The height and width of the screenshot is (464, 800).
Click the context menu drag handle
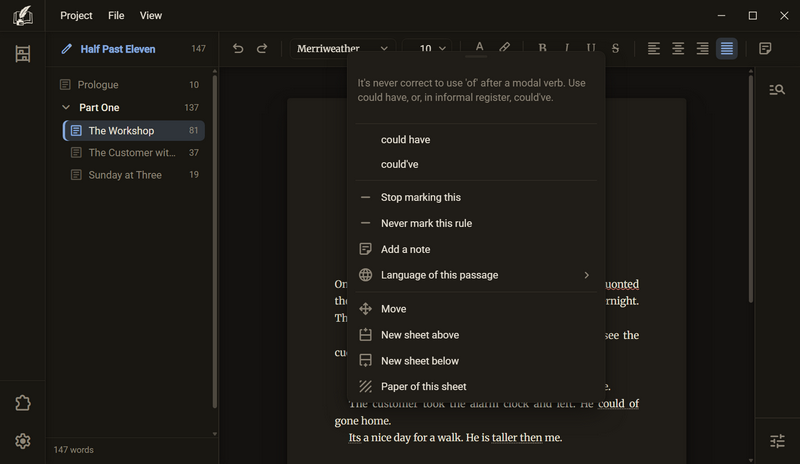pos(476,56)
